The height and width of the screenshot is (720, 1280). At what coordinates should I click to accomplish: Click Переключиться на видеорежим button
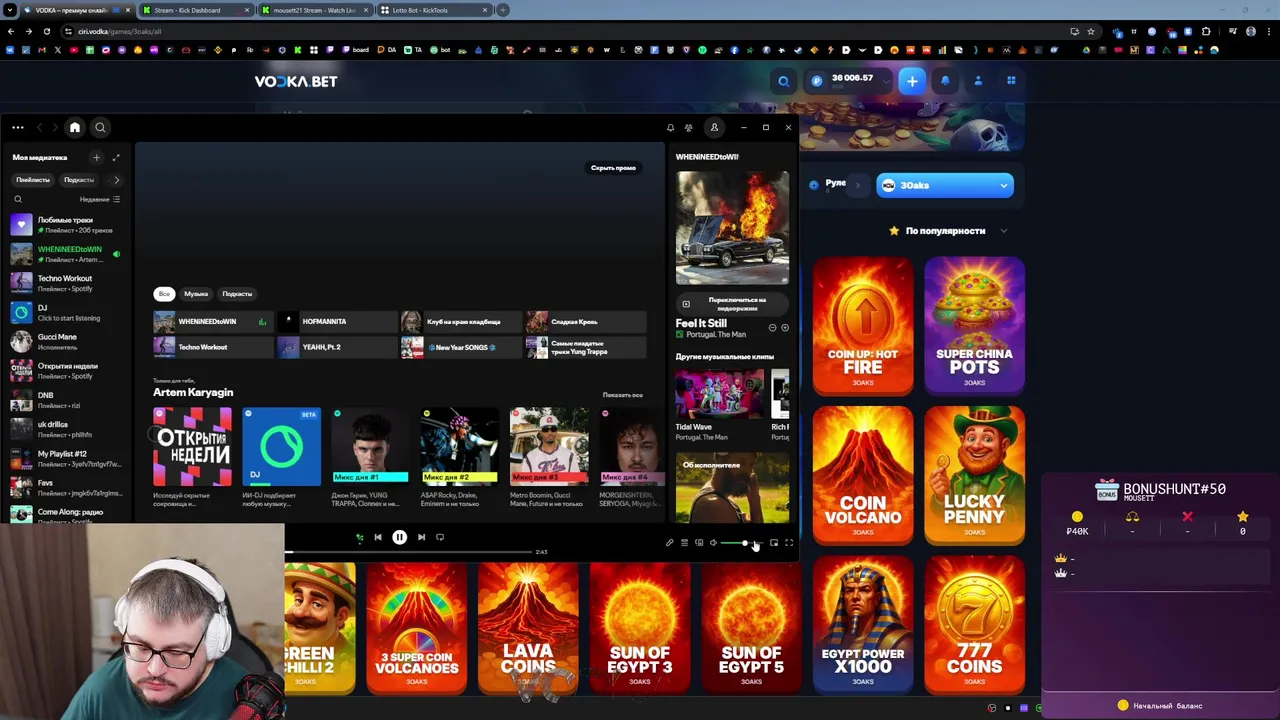(x=732, y=304)
